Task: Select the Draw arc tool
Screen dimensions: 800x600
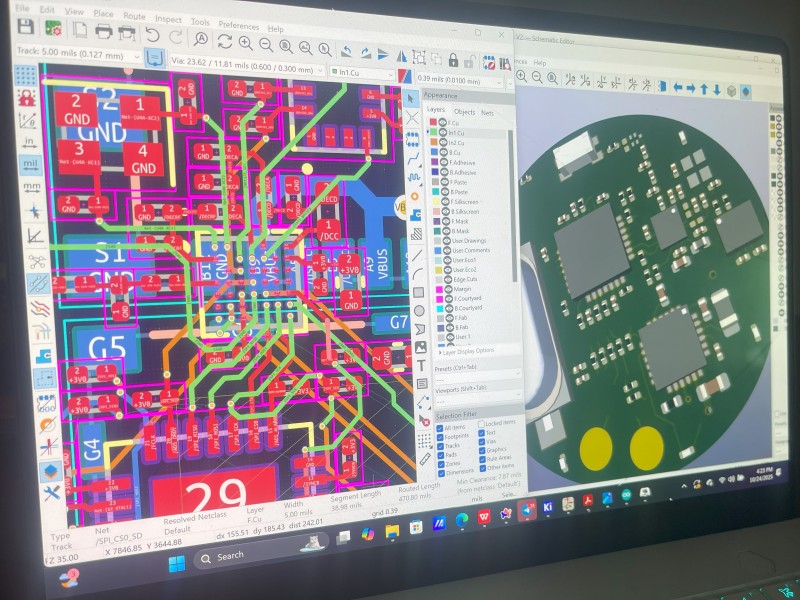Action: point(418,273)
